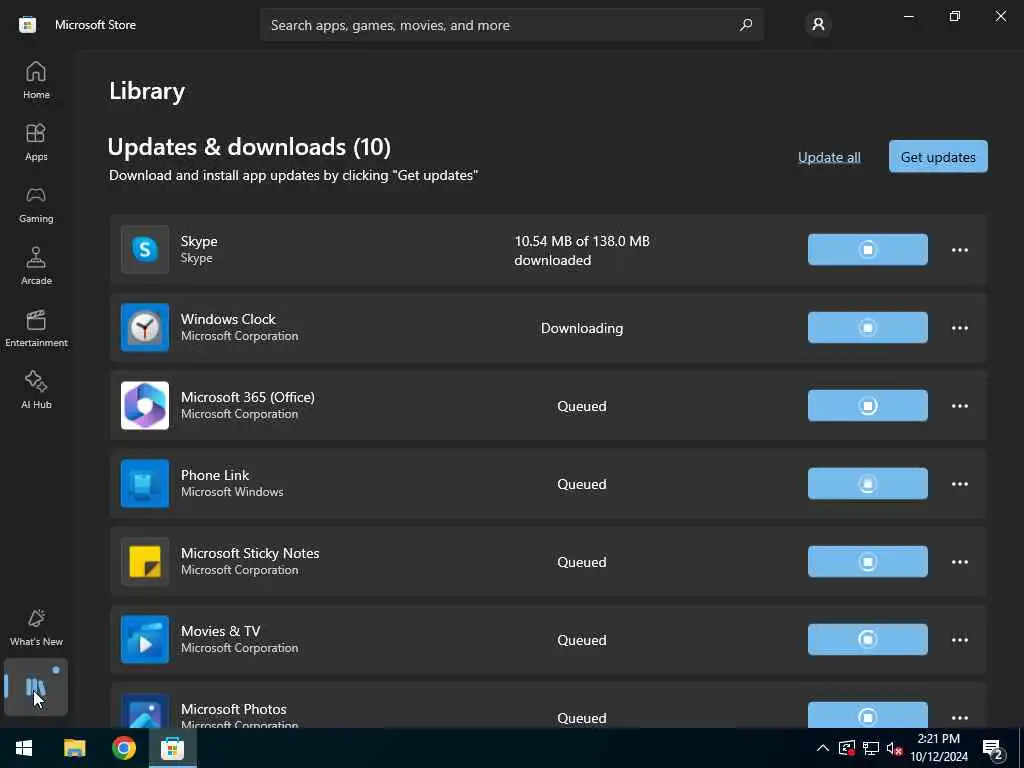Click the Windows Clock app icon

click(145, 327)
